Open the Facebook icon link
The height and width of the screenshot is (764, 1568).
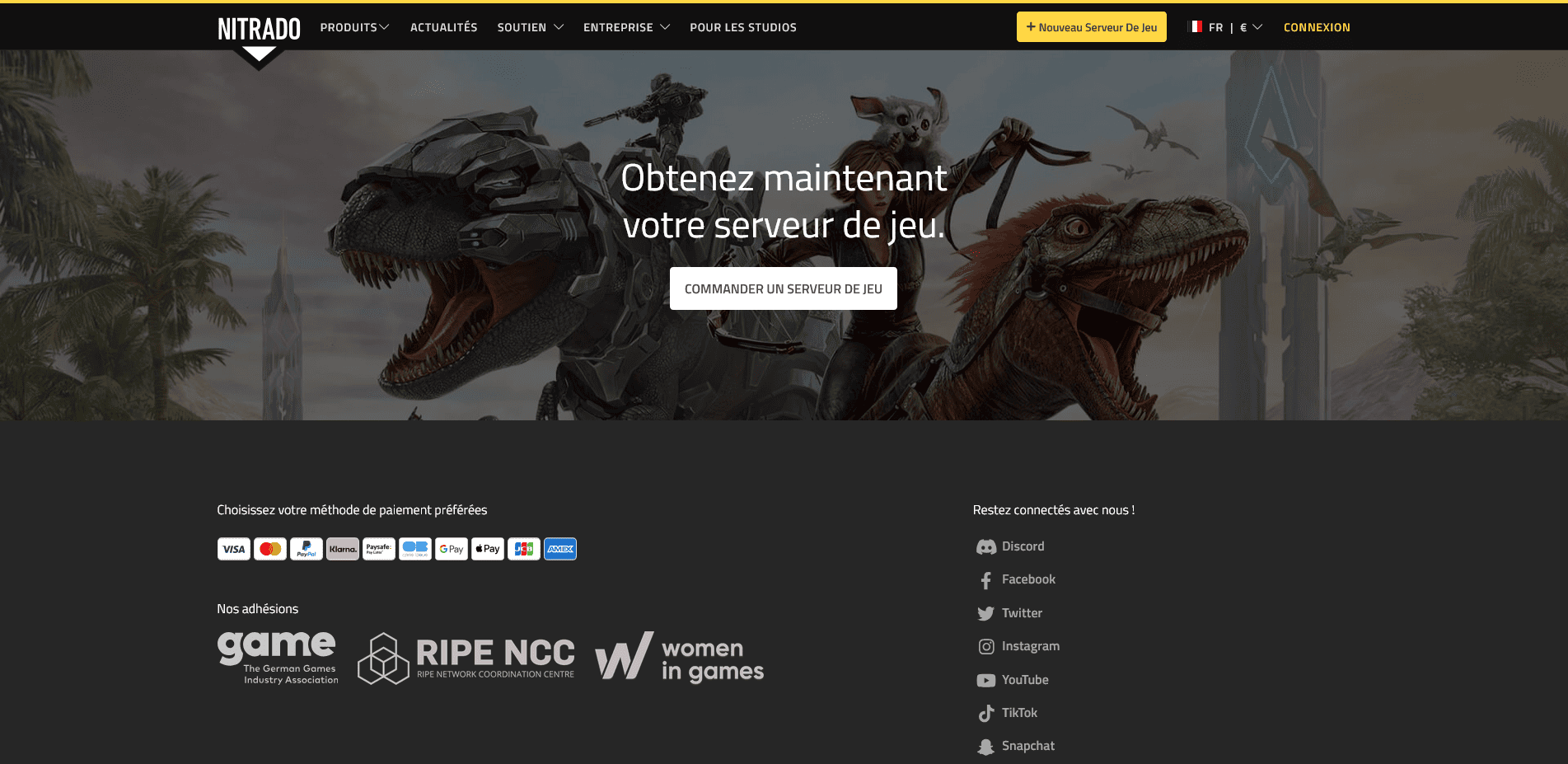click(986, 580)
